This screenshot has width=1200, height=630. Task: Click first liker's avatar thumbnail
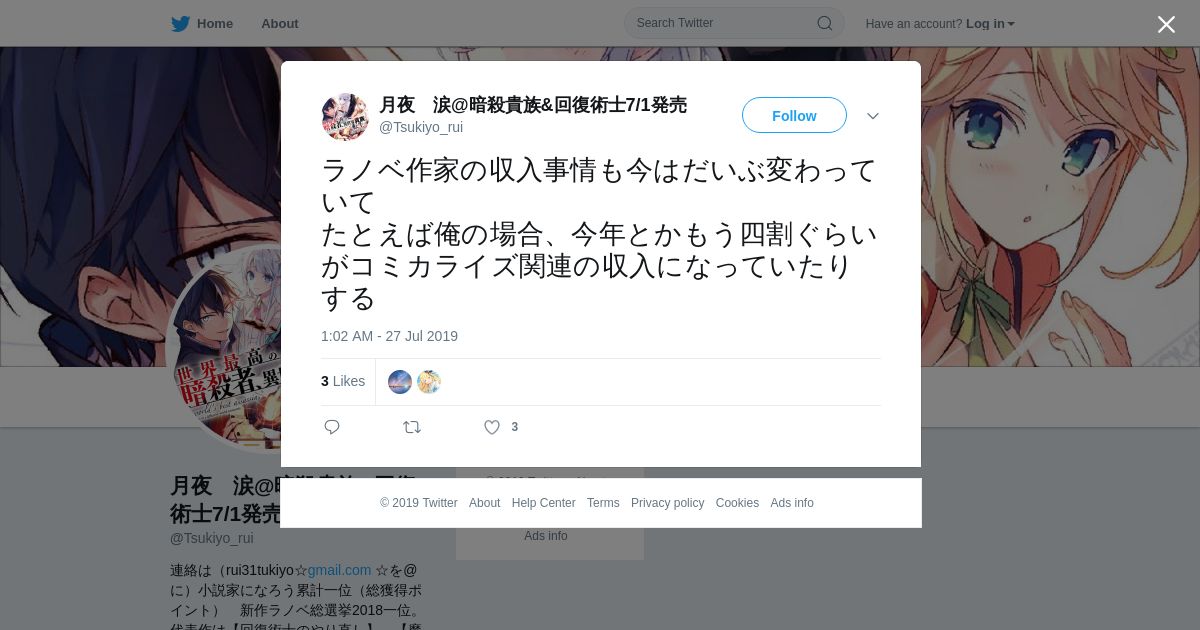(400, 382)
